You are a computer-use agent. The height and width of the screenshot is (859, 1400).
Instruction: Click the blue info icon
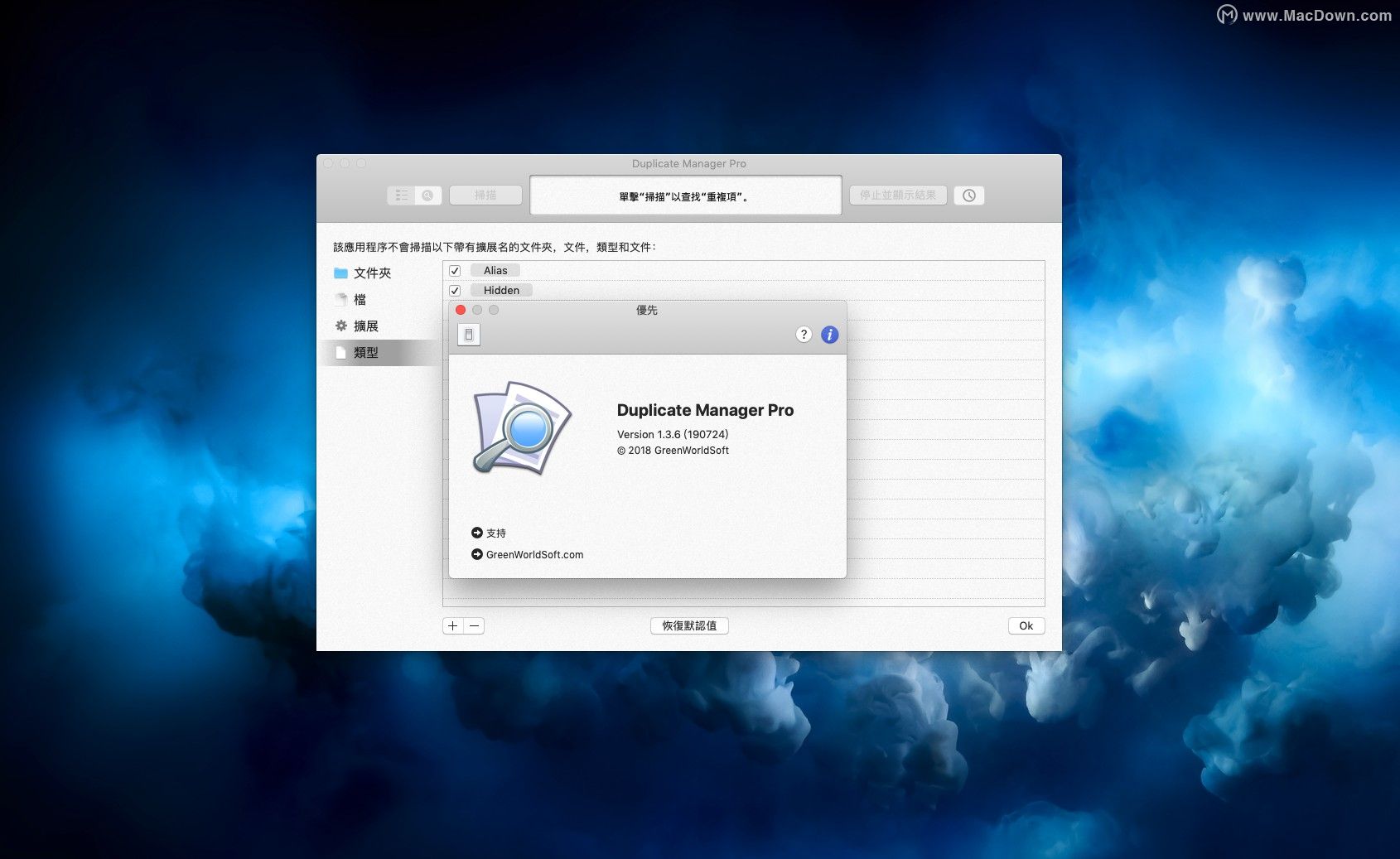pos(829,335)
